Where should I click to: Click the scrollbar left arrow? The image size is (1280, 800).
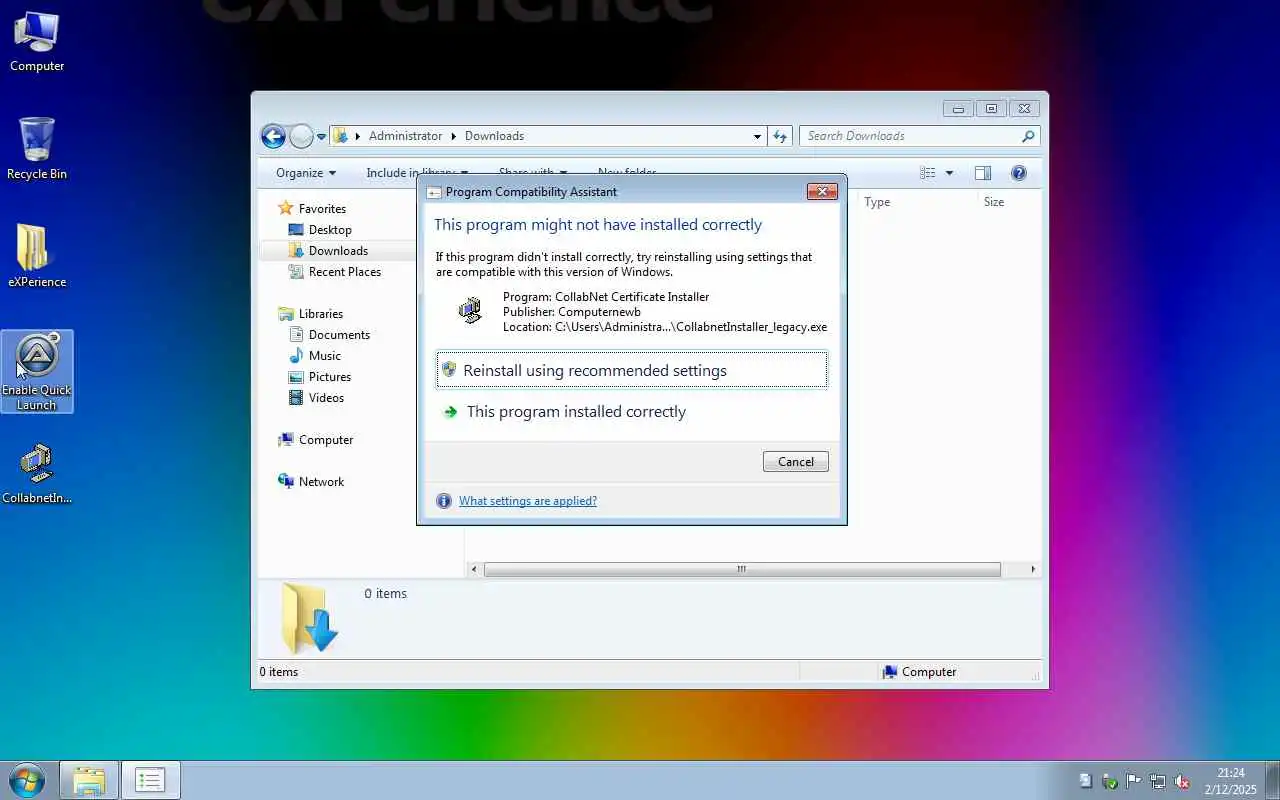474,569
